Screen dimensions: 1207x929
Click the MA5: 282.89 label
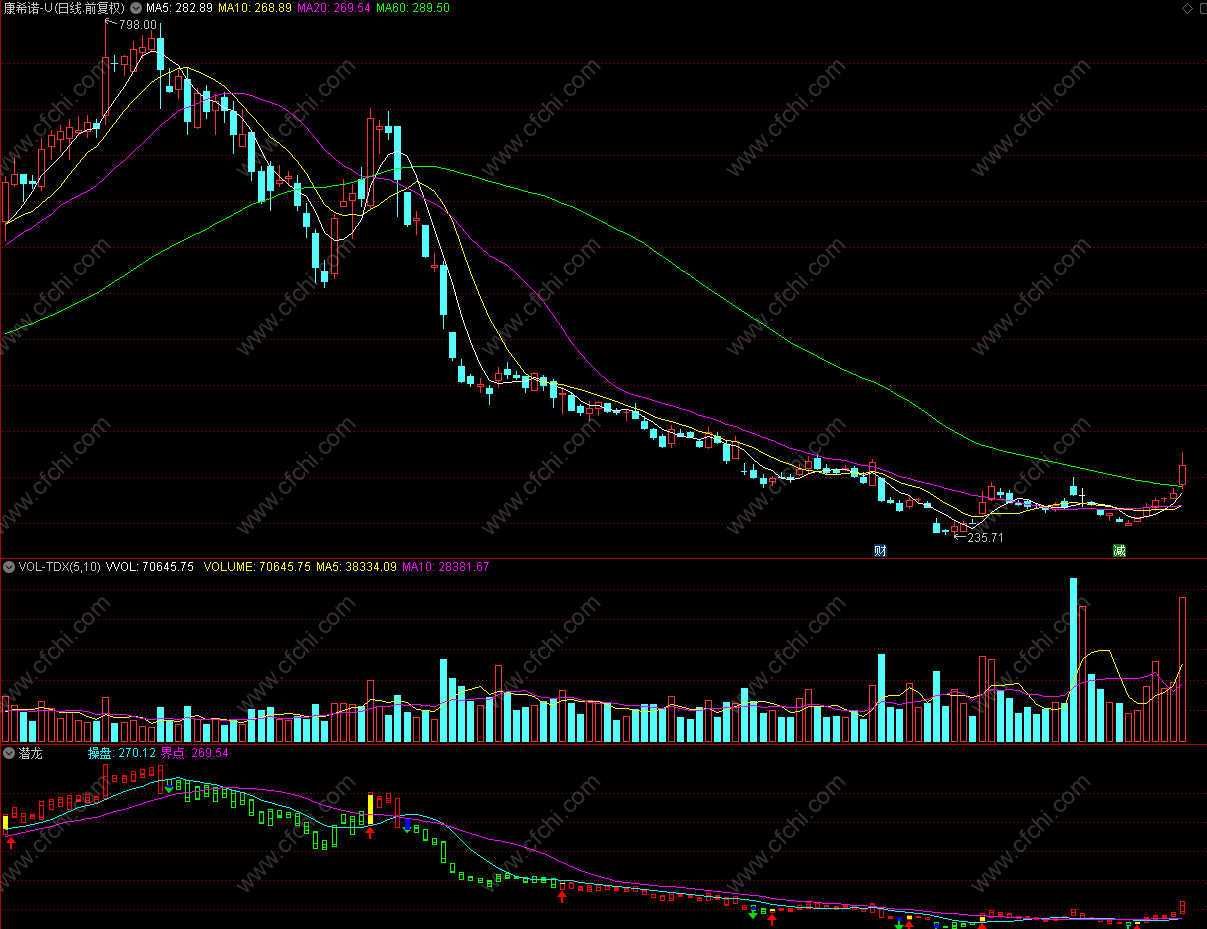(178, 7)
